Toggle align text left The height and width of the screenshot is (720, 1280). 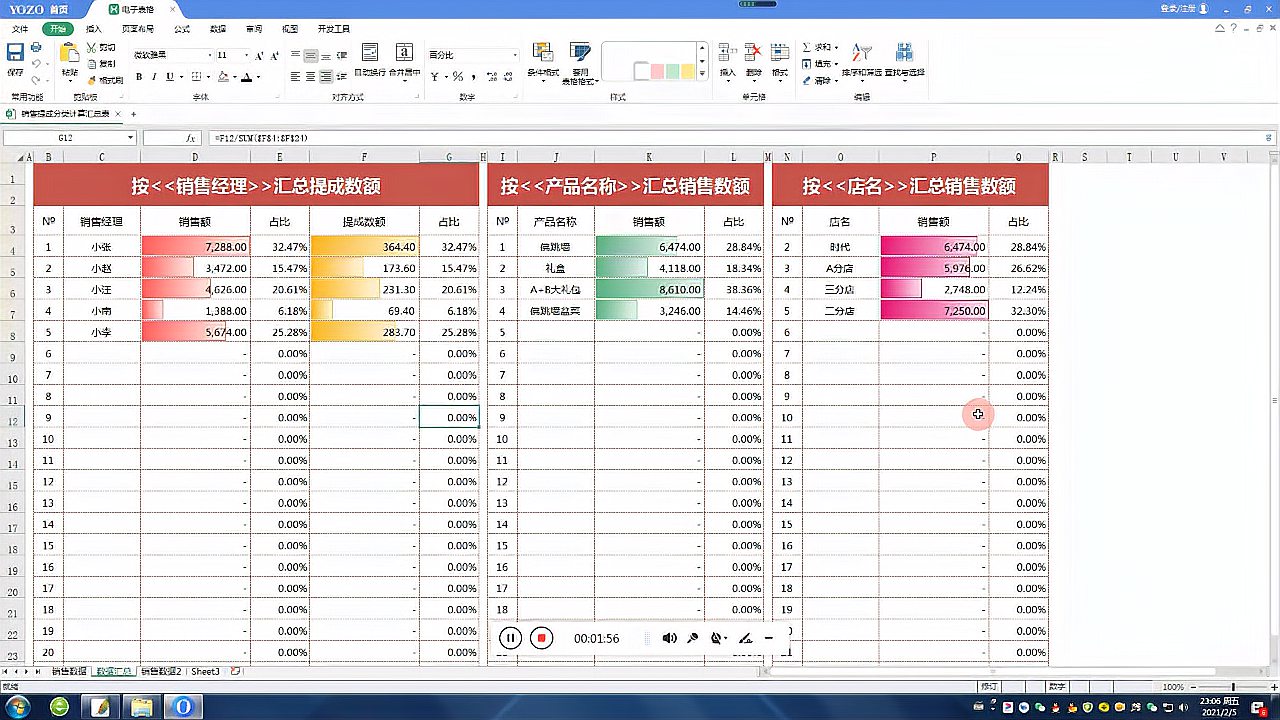(x=296, y=77)
